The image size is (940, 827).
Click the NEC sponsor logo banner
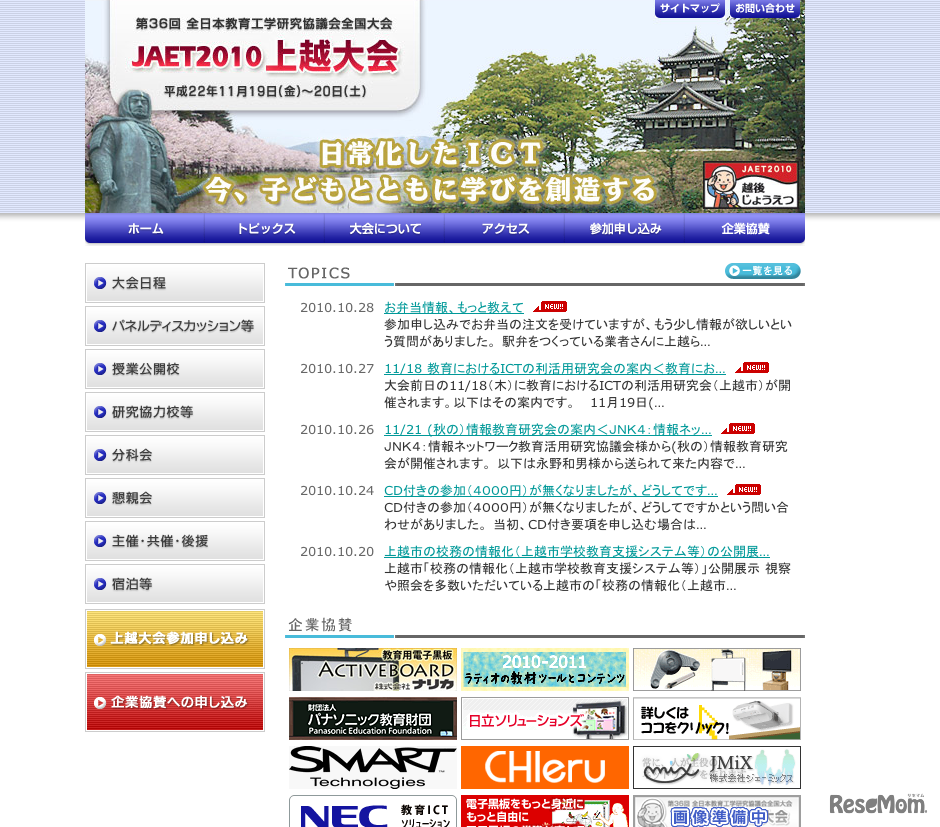[x=372, y=811]
